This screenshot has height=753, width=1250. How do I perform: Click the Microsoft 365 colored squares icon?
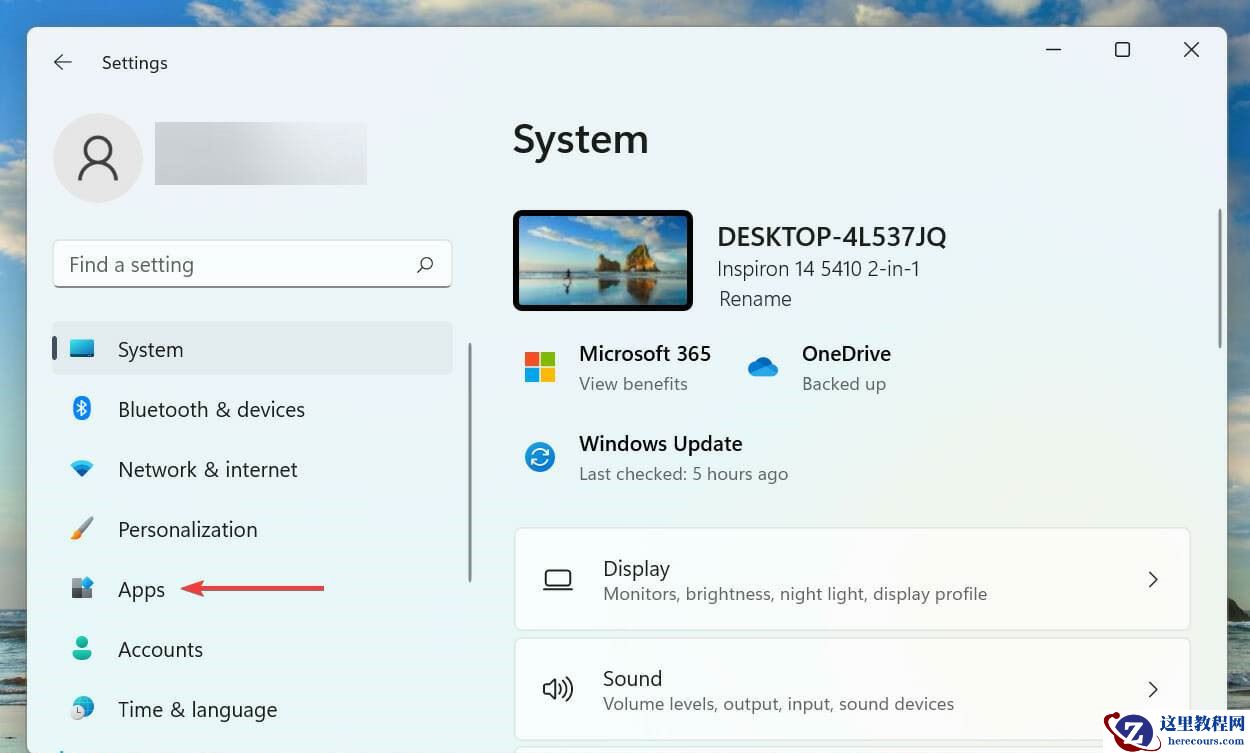540,367
